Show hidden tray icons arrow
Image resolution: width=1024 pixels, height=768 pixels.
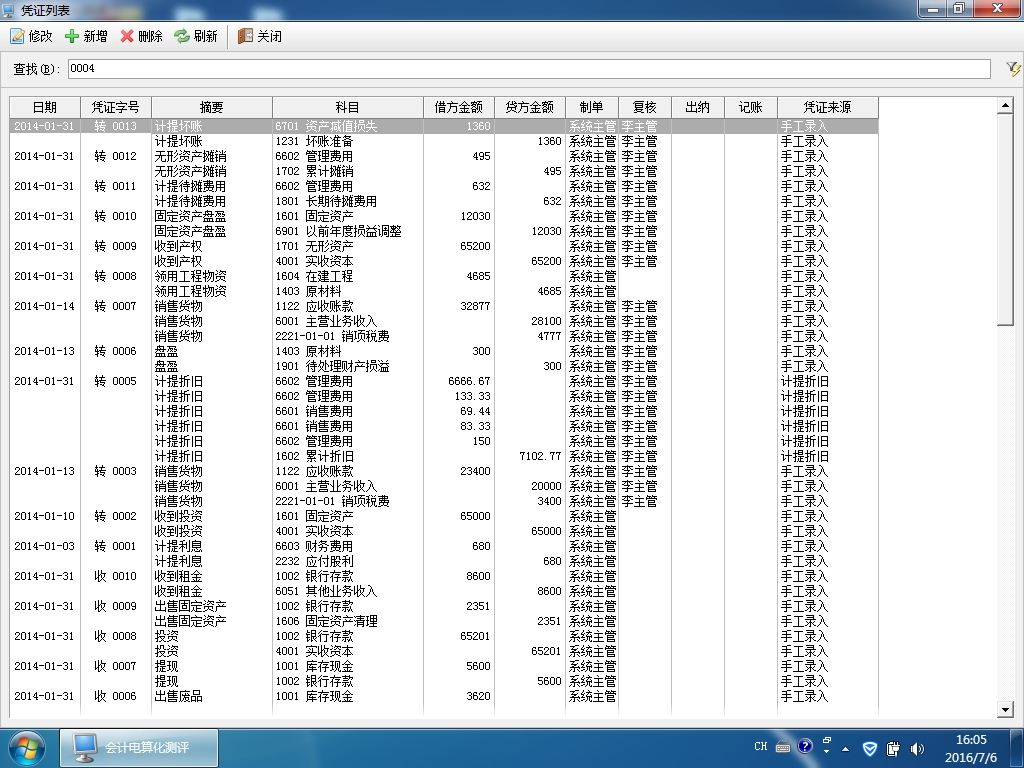point(846,749)
